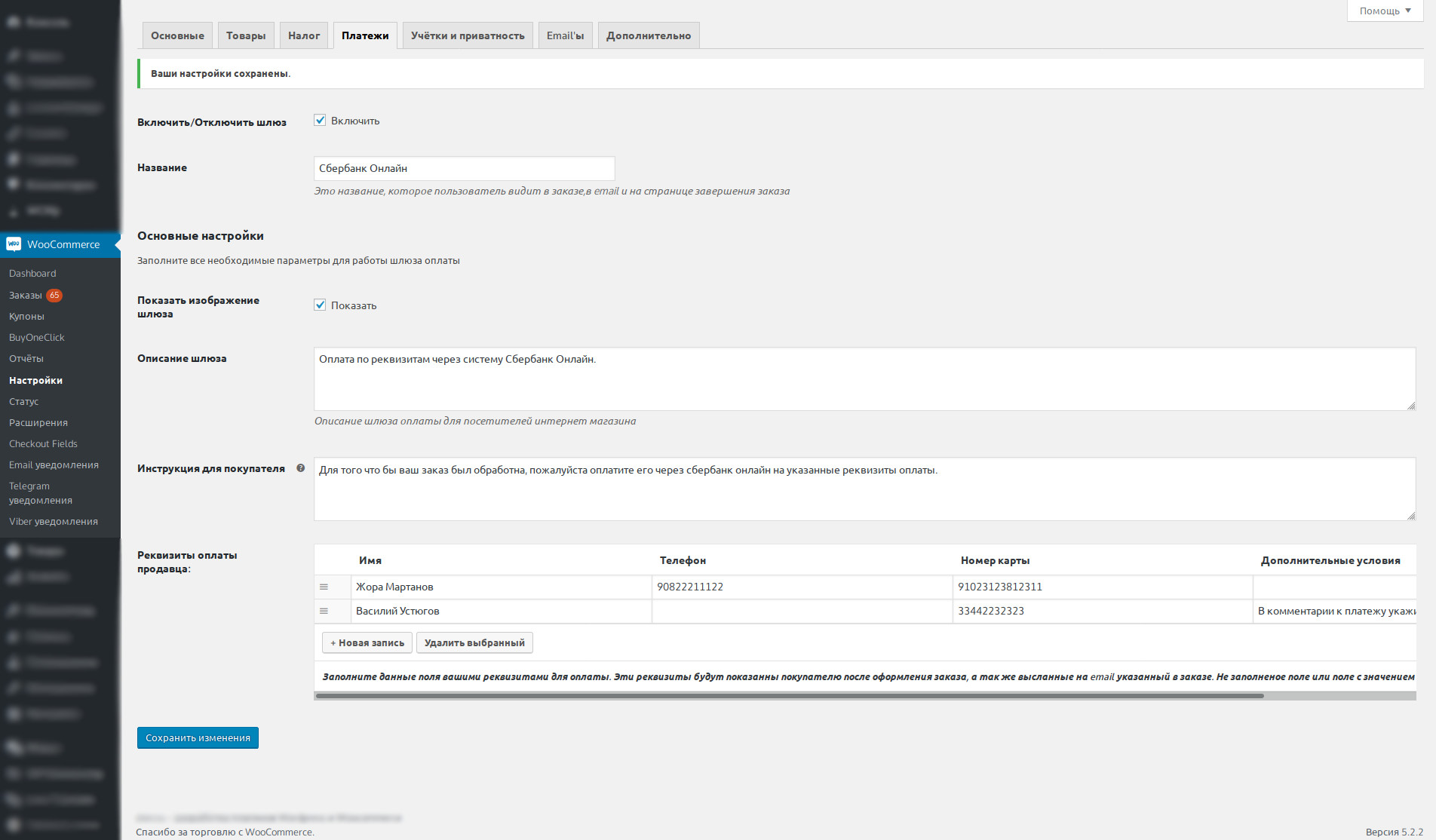The height and width of the screenshot is (840, 1436).
Task: Add a row with Новая запись button
Action: [367, 642]
